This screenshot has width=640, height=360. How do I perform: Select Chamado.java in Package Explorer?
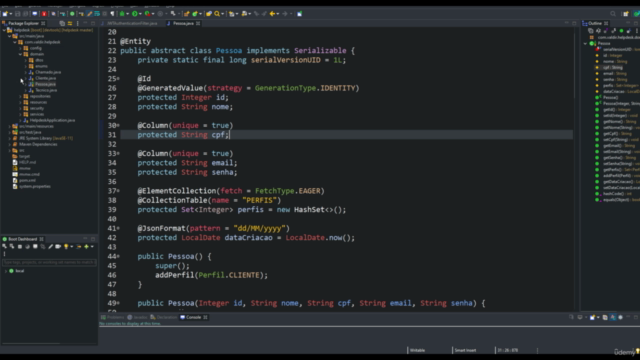pyautogui.click(x=48, y=72)
